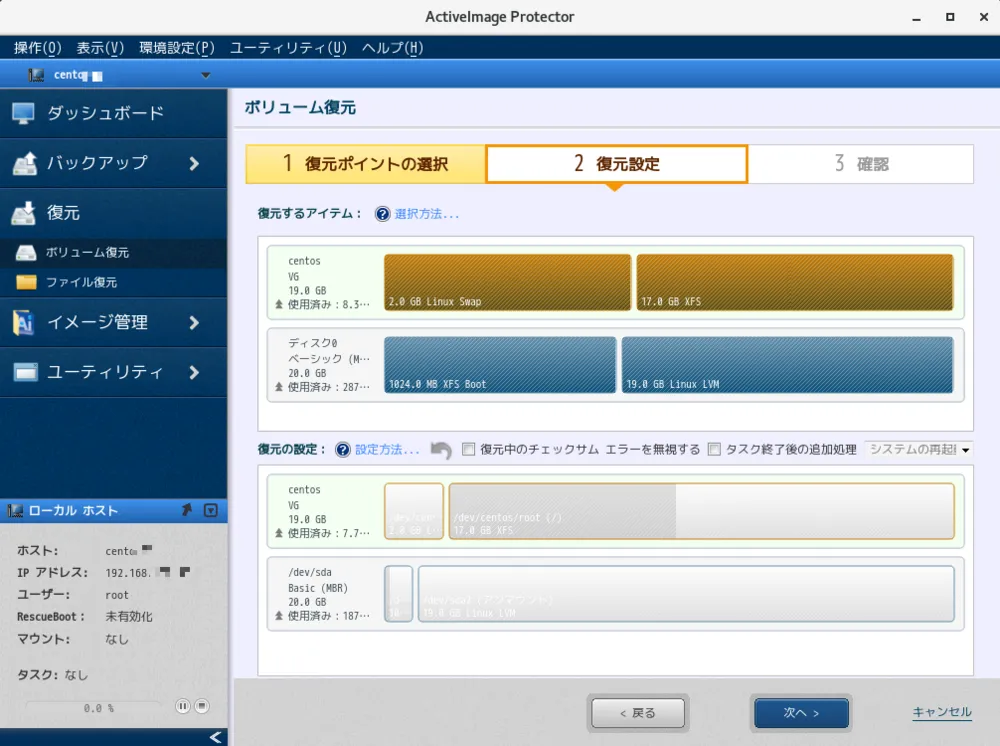
Task: Collapse the sidebar with the chevron arrow
Action: point(213,738)
